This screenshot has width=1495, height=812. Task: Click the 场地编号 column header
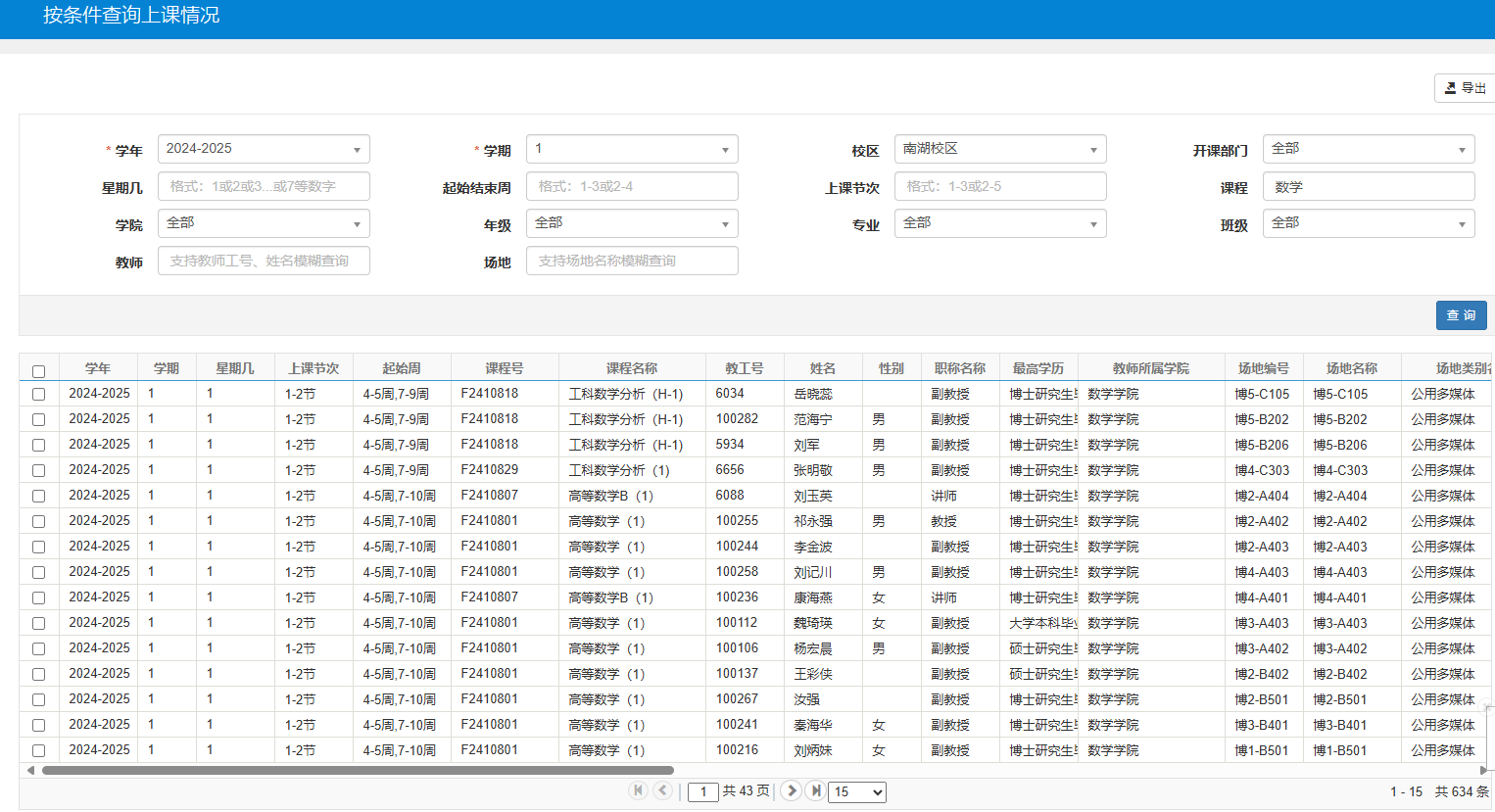click(x=1264, y=368)
